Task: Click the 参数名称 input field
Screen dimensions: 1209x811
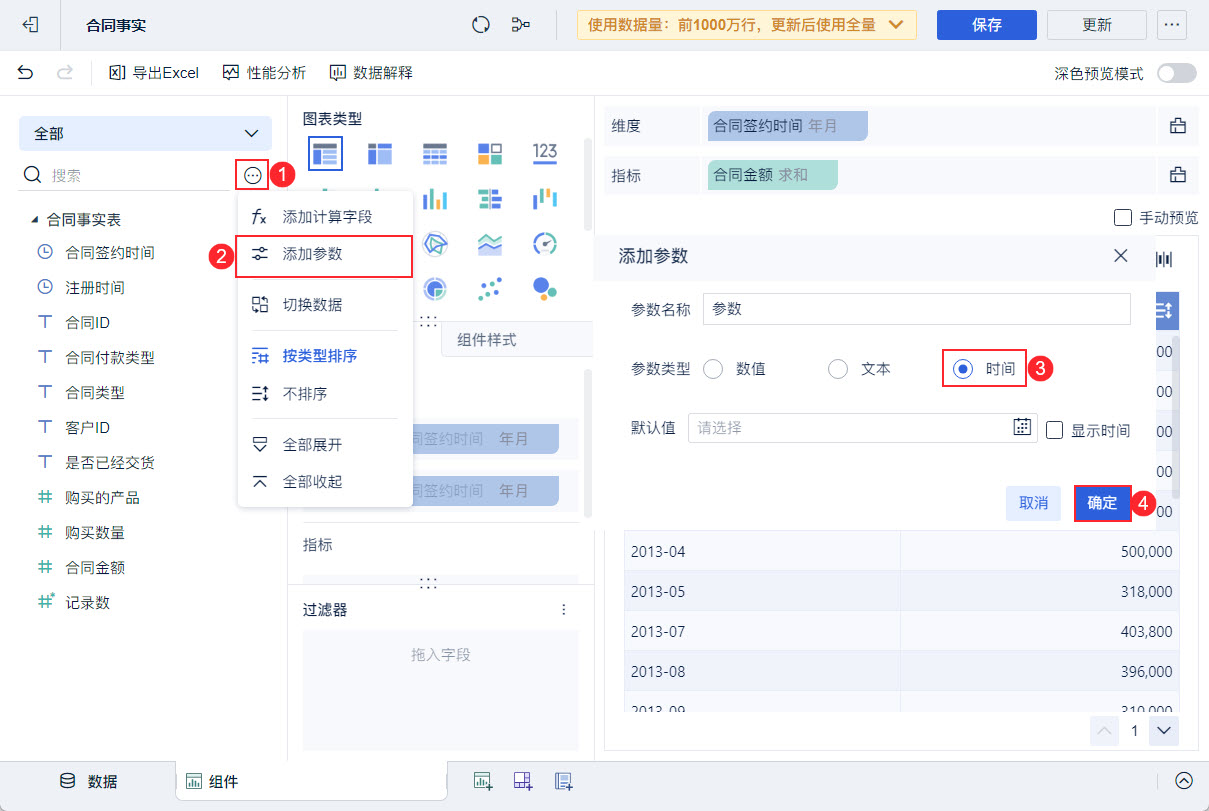Action: pyautogui.click(x=917, y=309)
